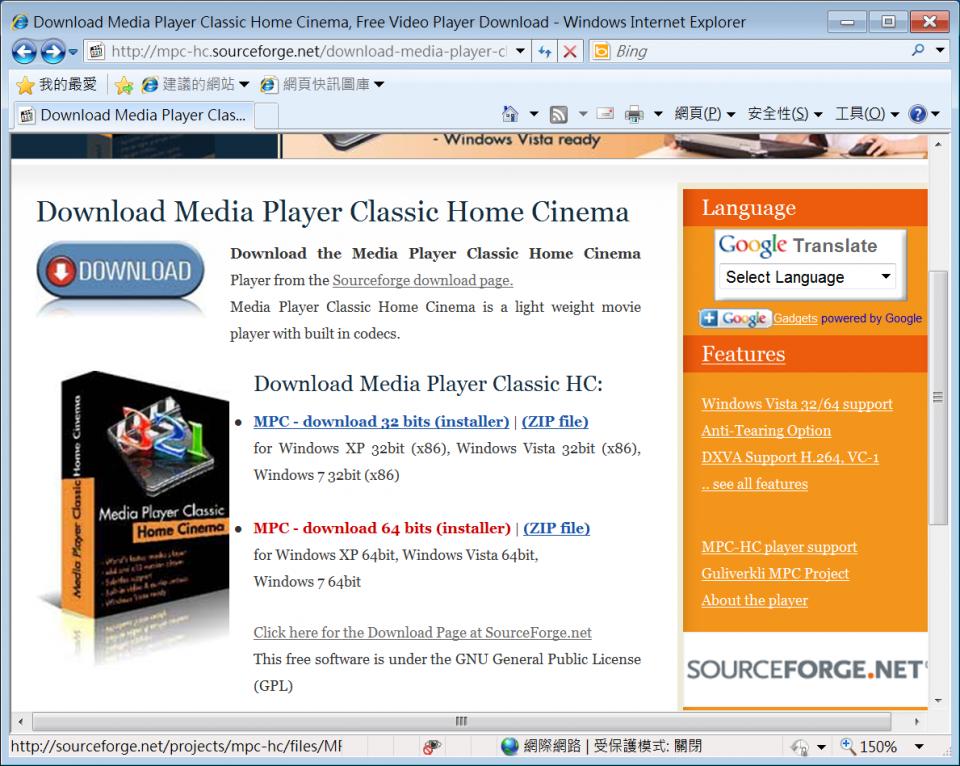This screenshot has width=960, height=766.
Task: Open the Sourceforge download page link
Action: (x=422, y=280)
